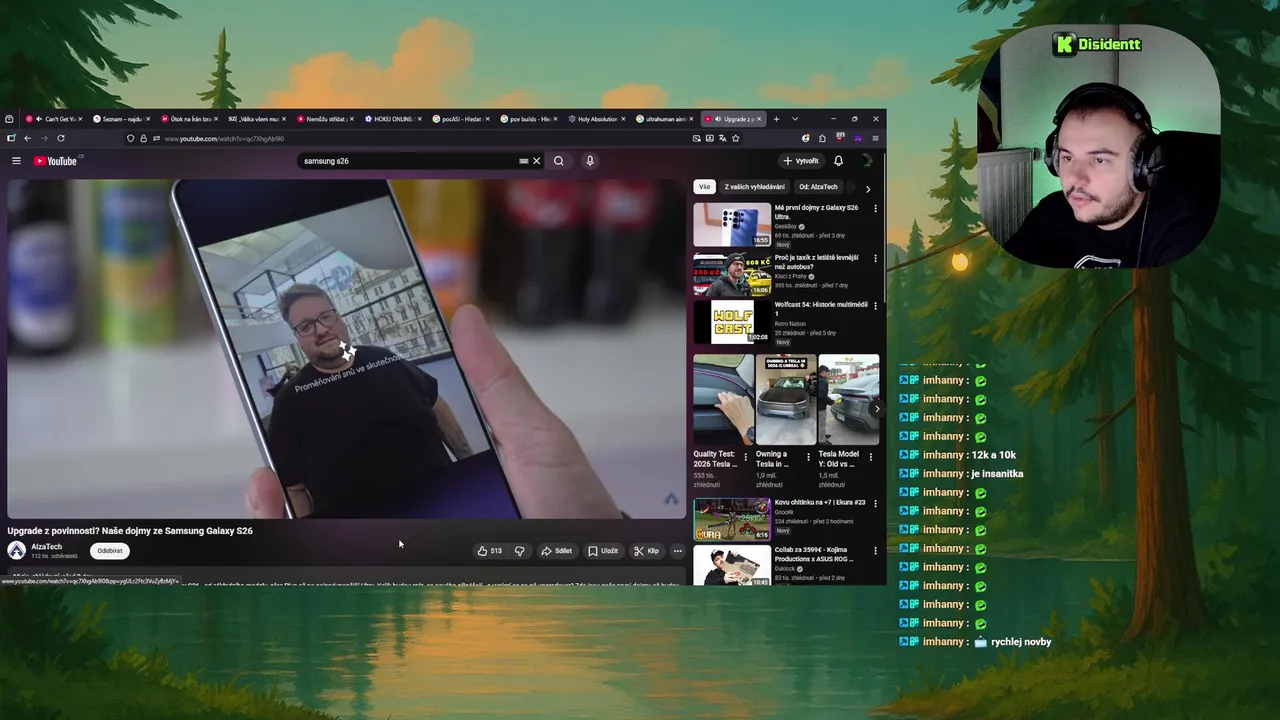Go forward with the browser forward arrow
The width and height of the screenshot is (1280, 720).
coord(44,138)
